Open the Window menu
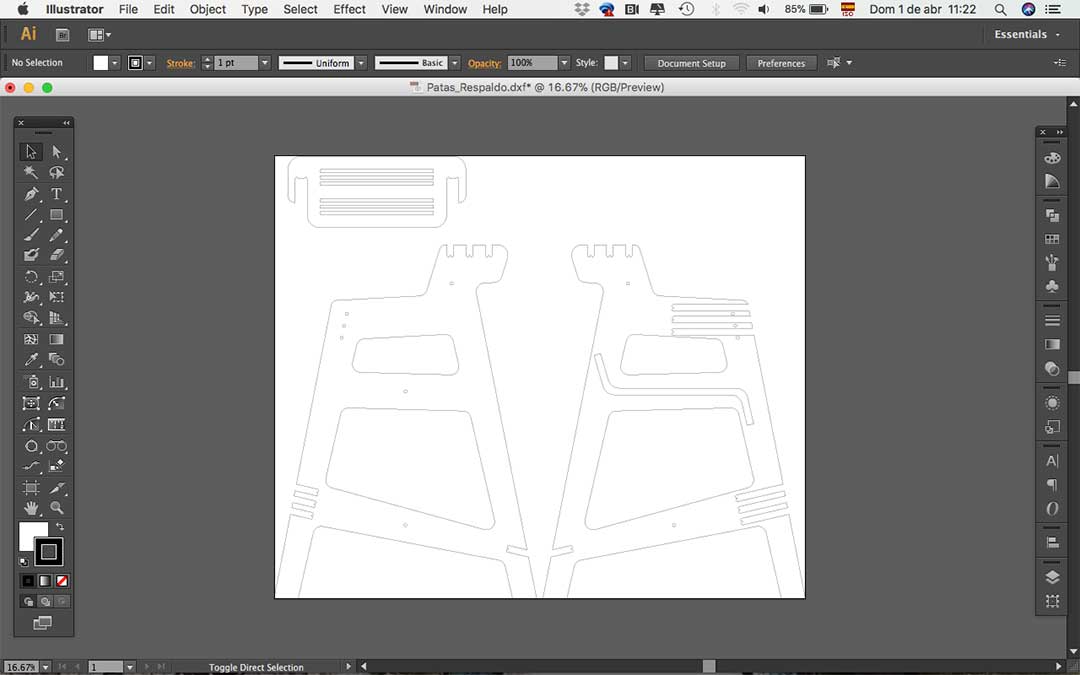Image resolution: width=1080 pixels, height=675 pixels. [x=445, y=9]
